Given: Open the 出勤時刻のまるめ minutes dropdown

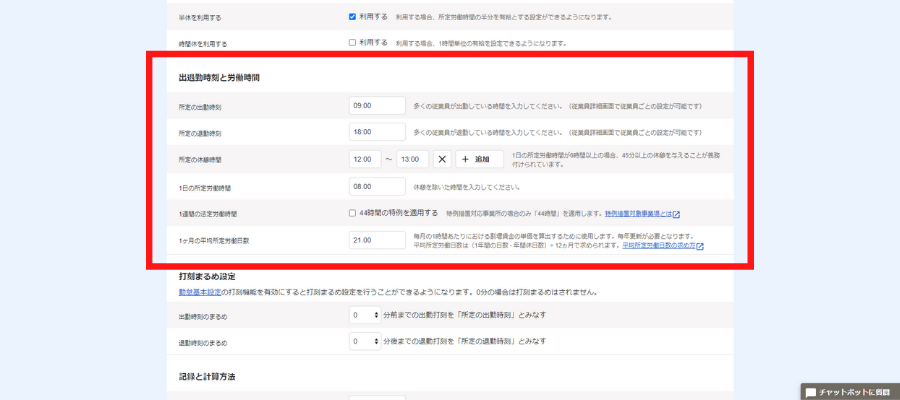Looking at the screenshot, I should (x=364, y=314).
